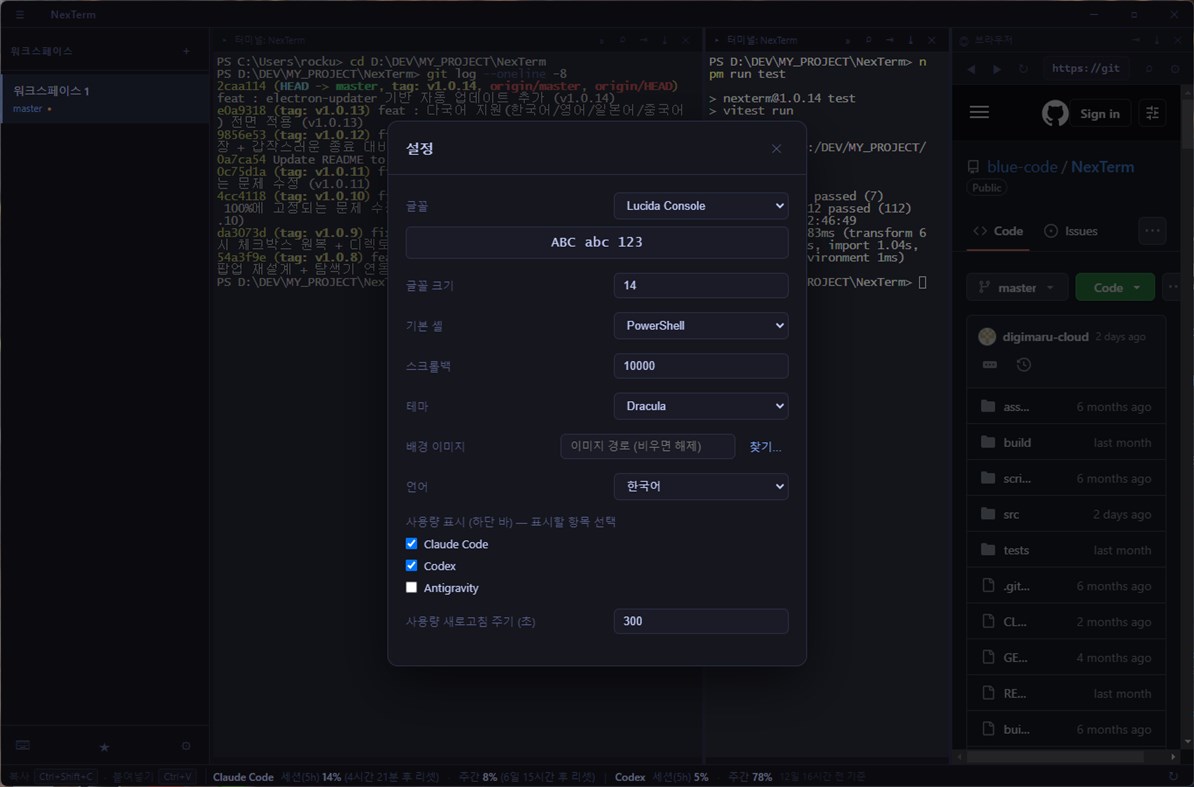Open the GitHub page hamburger menu
This screenshot has height=787, width=1194.
tap(979, 113)
